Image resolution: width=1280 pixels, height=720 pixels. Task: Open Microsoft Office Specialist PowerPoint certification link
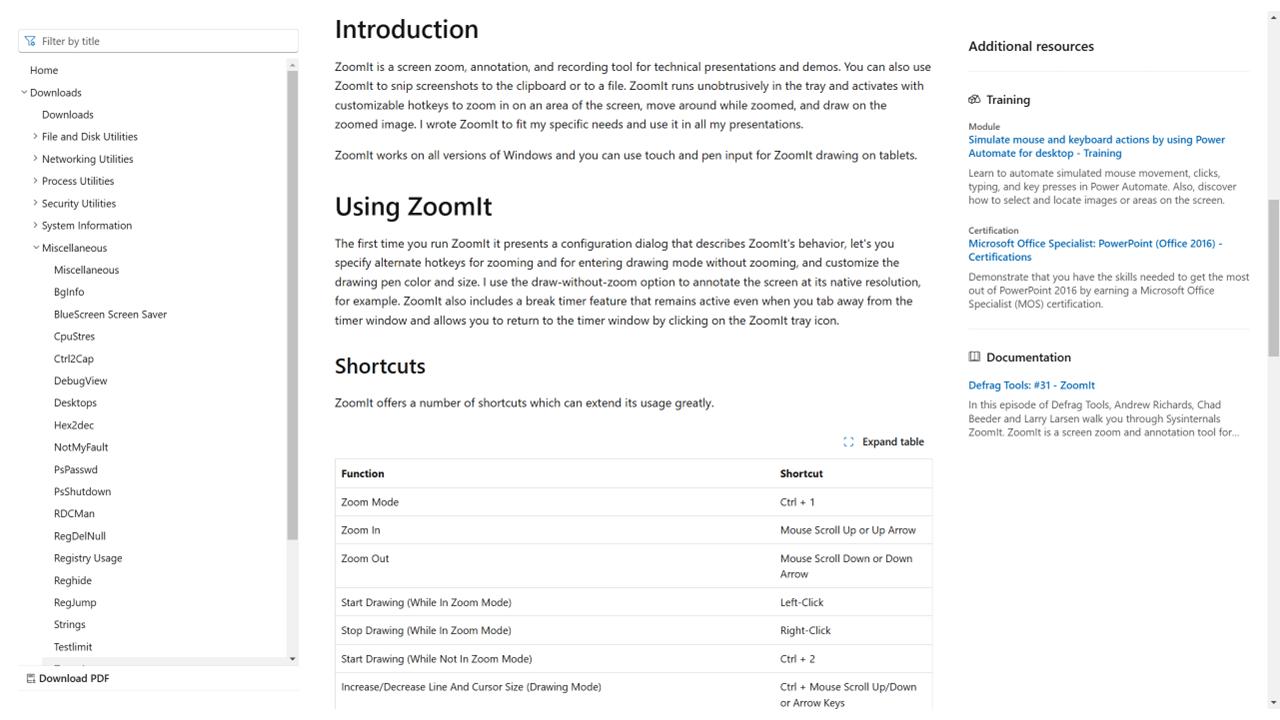(1094, 250)
